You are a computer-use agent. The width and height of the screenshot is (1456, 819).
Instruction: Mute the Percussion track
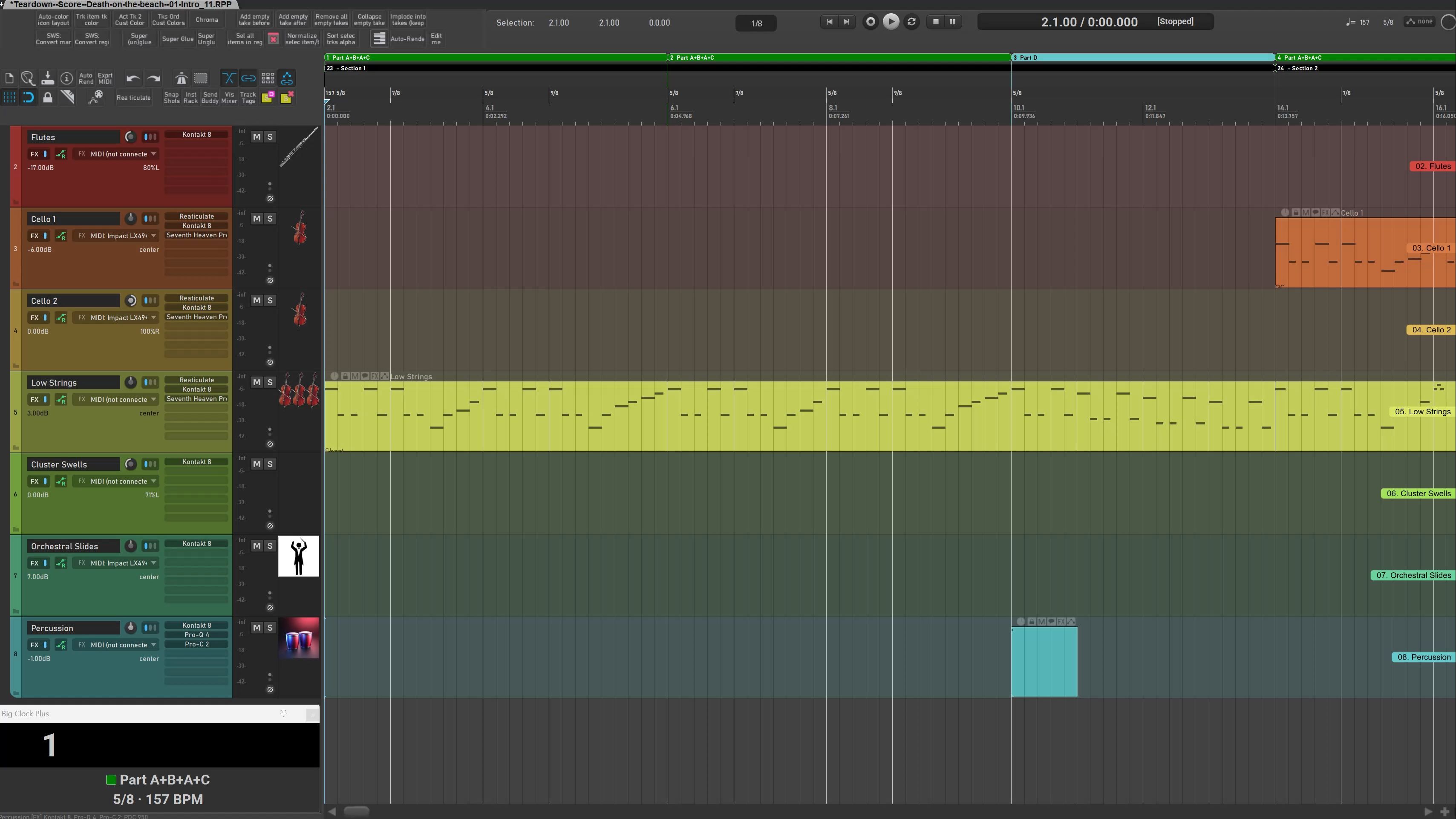tap(257, 627)
